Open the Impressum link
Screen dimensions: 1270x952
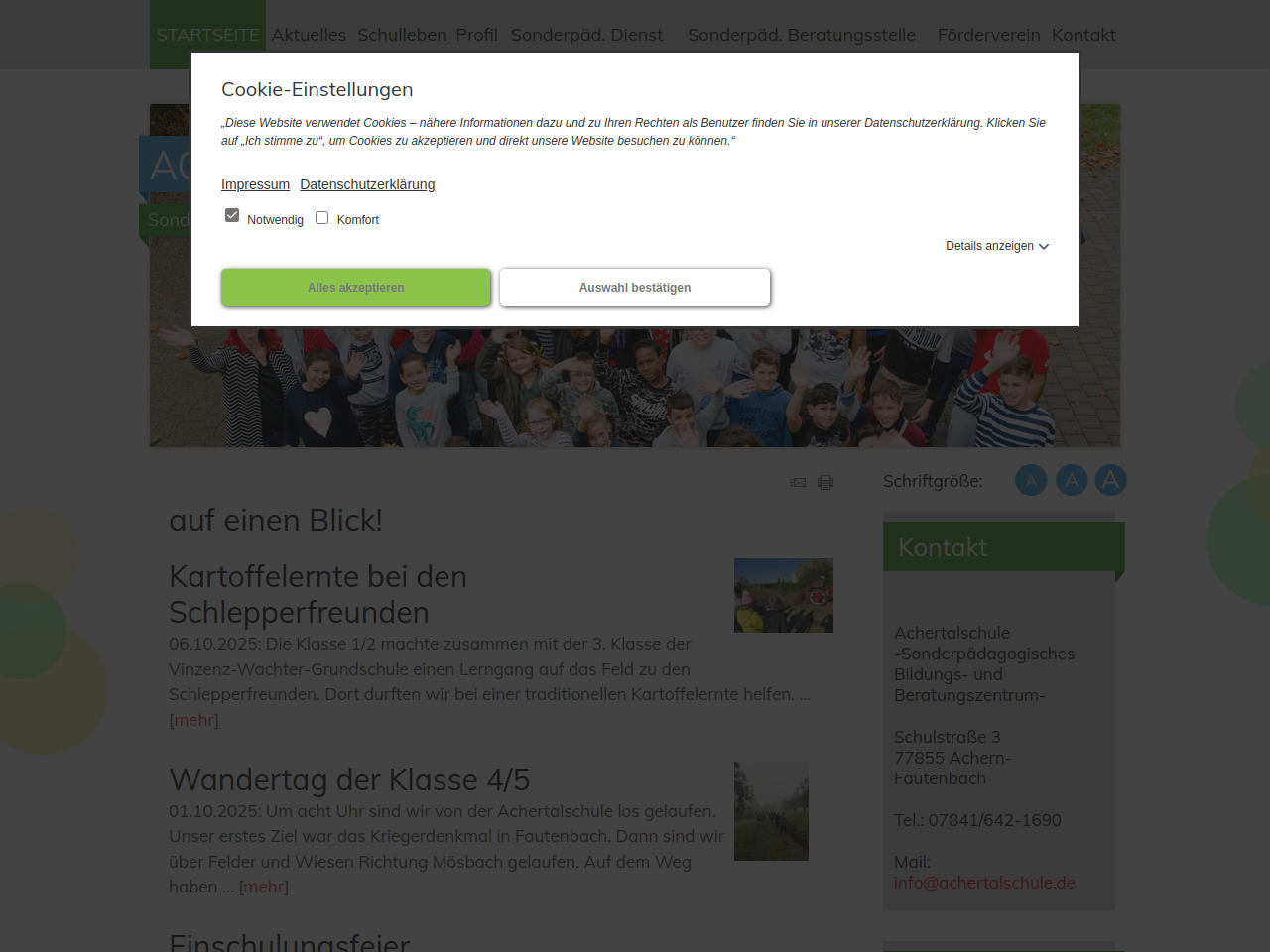point(255,184)
